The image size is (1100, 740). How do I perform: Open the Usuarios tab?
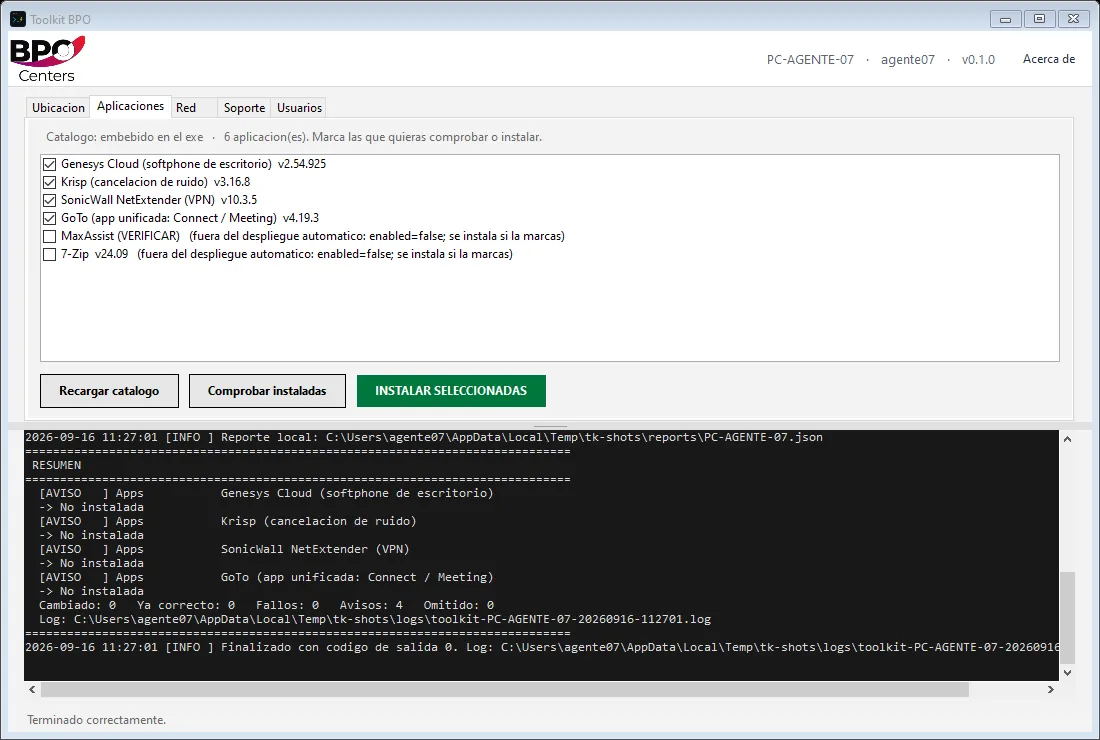click(x=299, y=107)
